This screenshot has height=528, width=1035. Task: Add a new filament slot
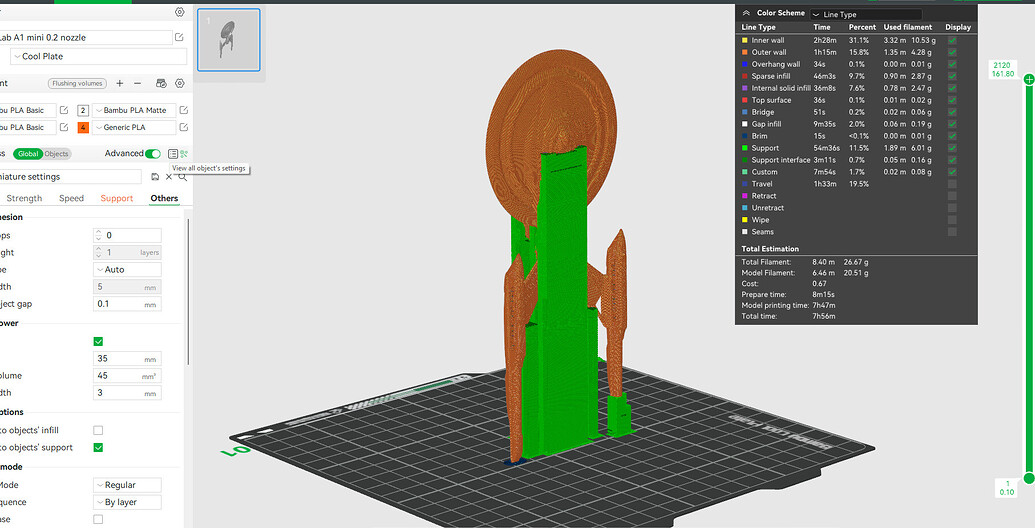pyautogui.click(x=119, y=83)
